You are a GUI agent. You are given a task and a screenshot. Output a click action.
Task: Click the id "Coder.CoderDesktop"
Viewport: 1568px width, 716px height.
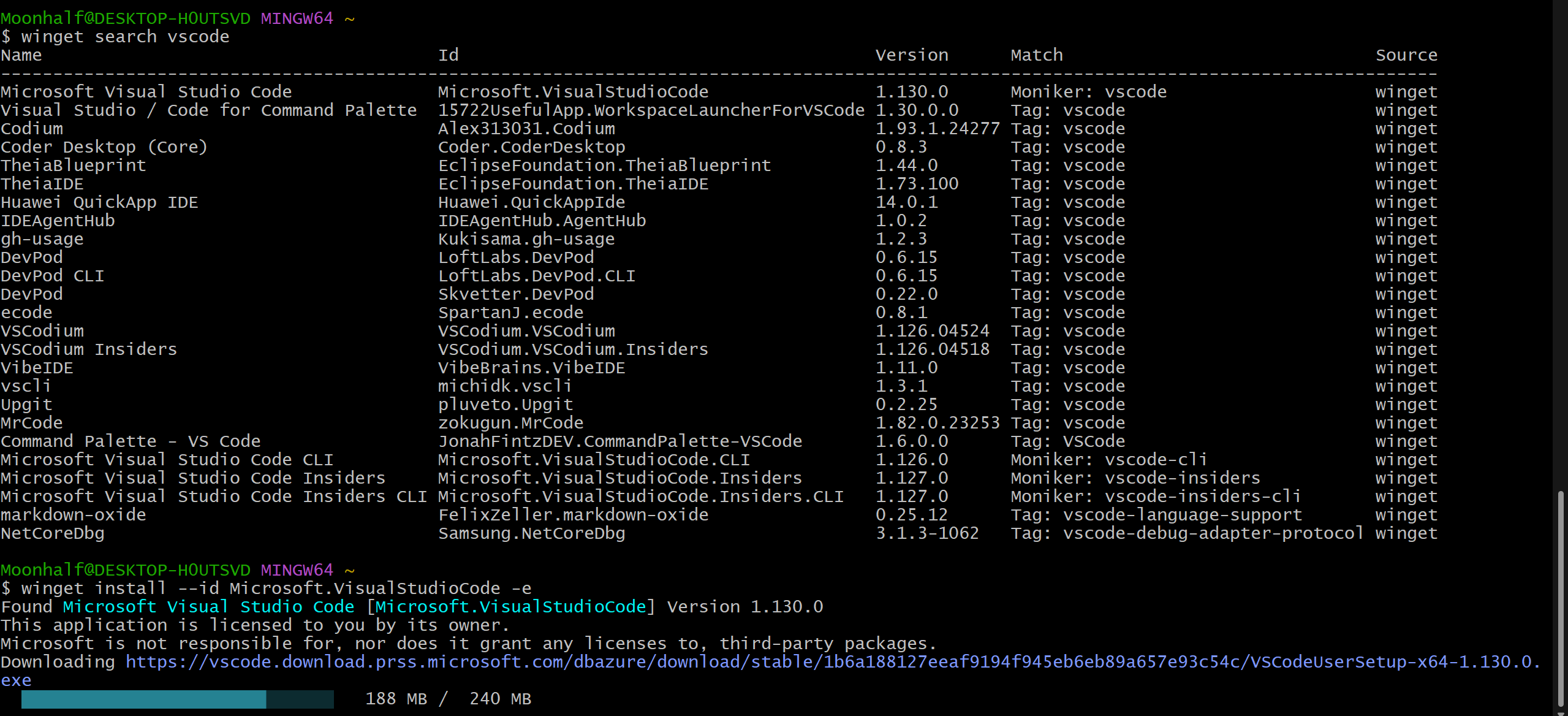532,147
